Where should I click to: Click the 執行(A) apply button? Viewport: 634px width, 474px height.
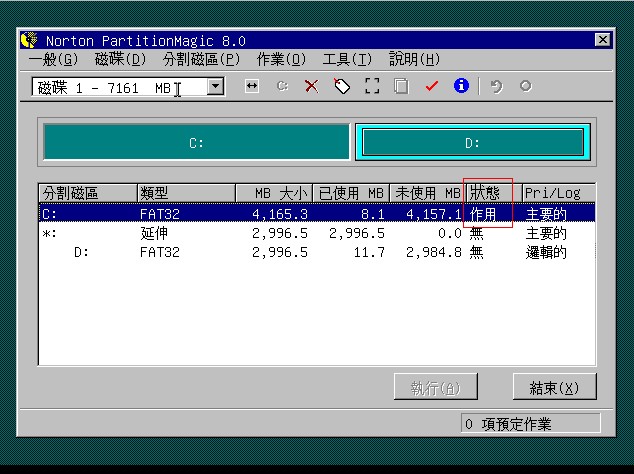tap(436, 387)
